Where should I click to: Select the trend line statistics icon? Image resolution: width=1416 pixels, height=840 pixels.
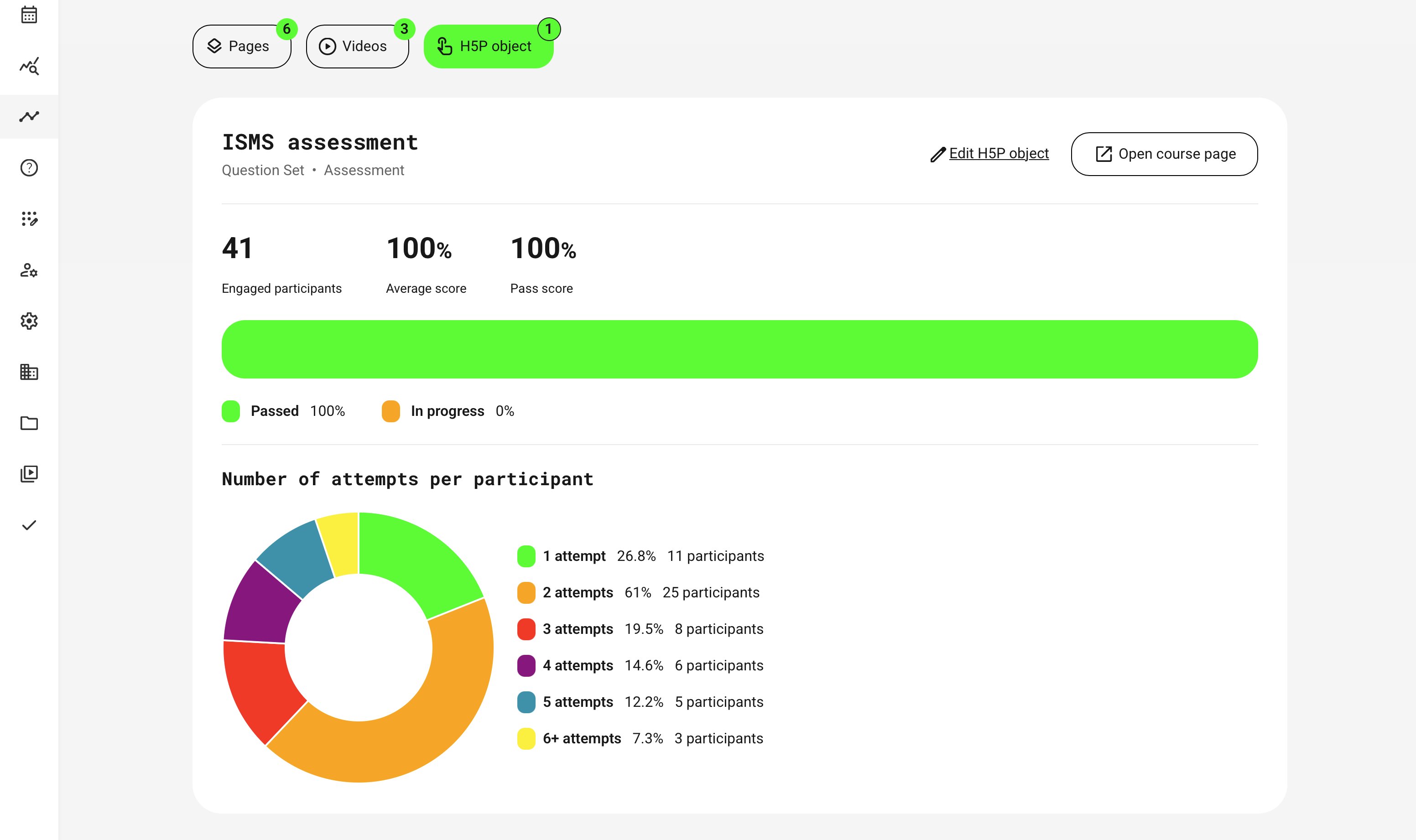pos(29,117)
